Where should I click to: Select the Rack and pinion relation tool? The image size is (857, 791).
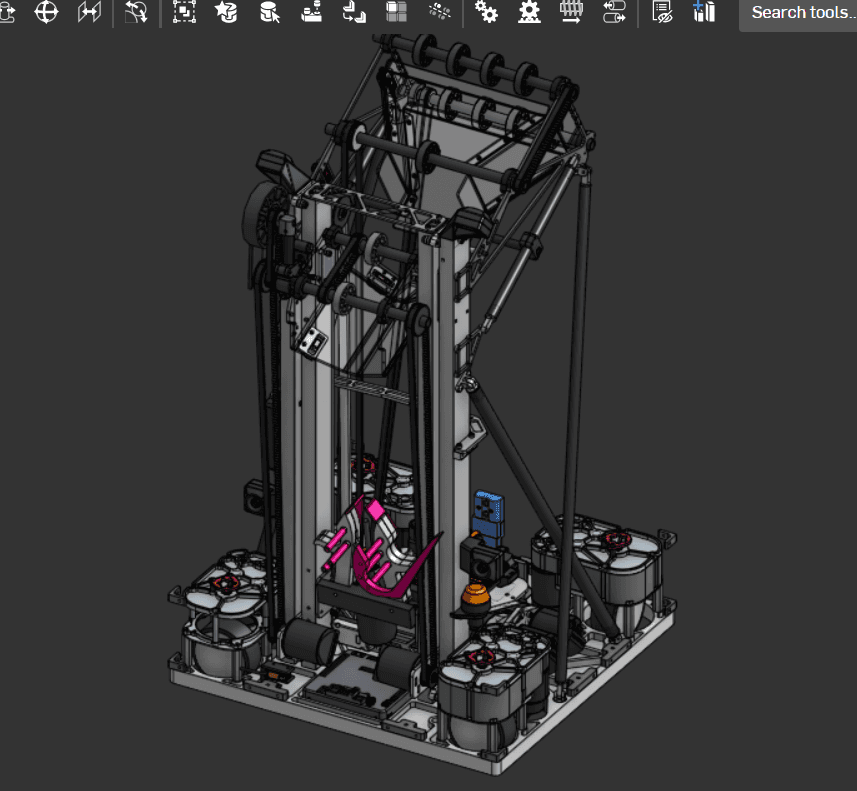(x=529, y=12)
